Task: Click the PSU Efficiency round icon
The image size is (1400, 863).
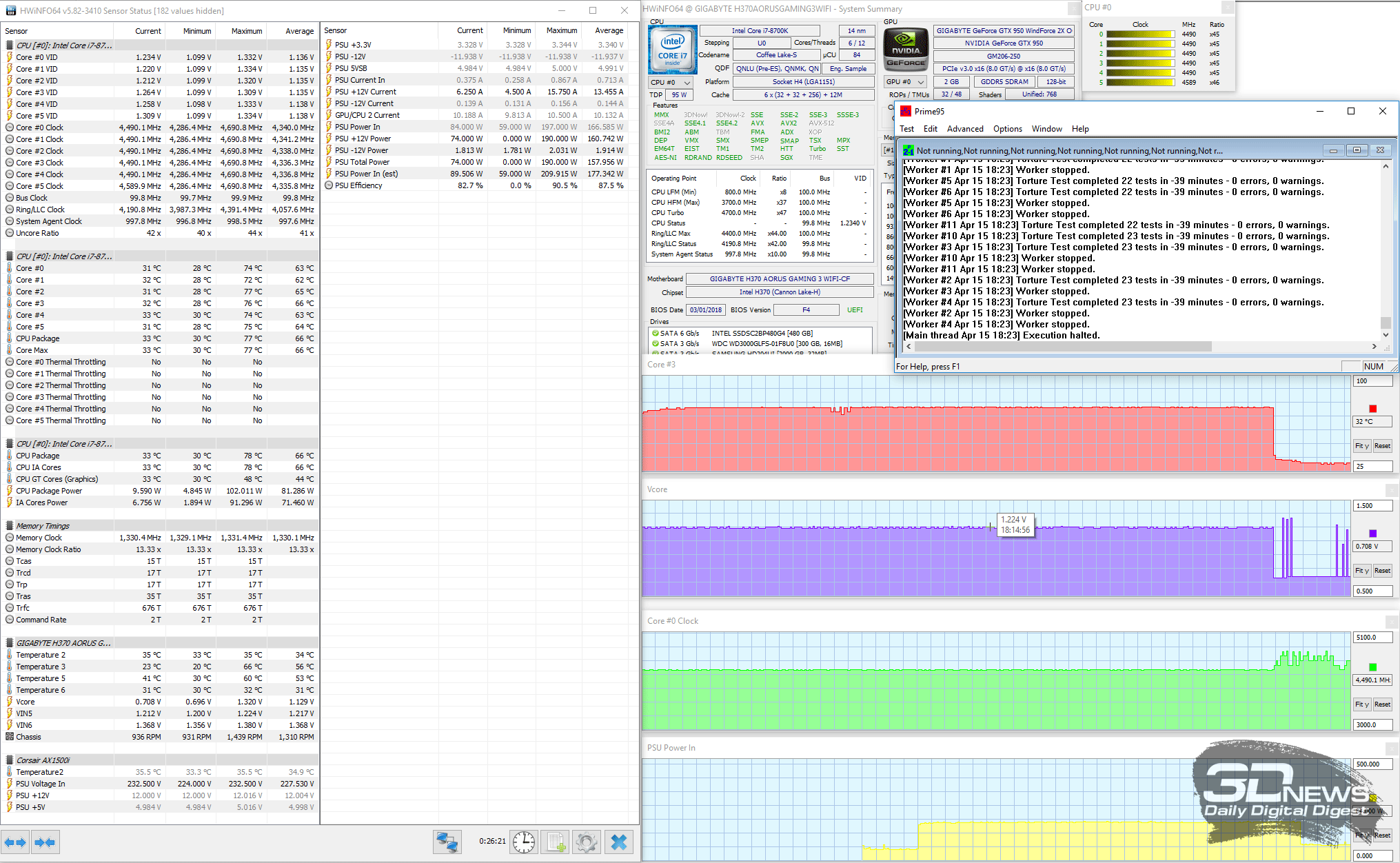Action: (329, 185)
